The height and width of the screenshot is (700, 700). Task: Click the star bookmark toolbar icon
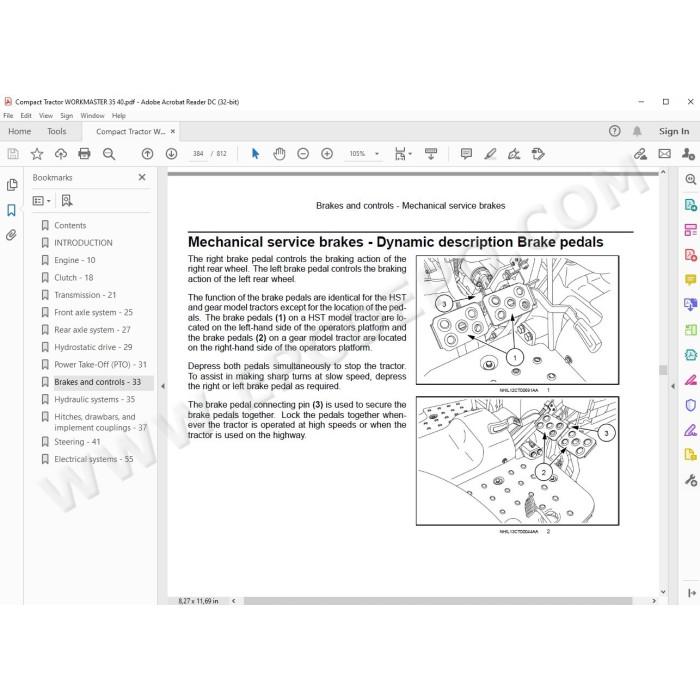point(37,154)
